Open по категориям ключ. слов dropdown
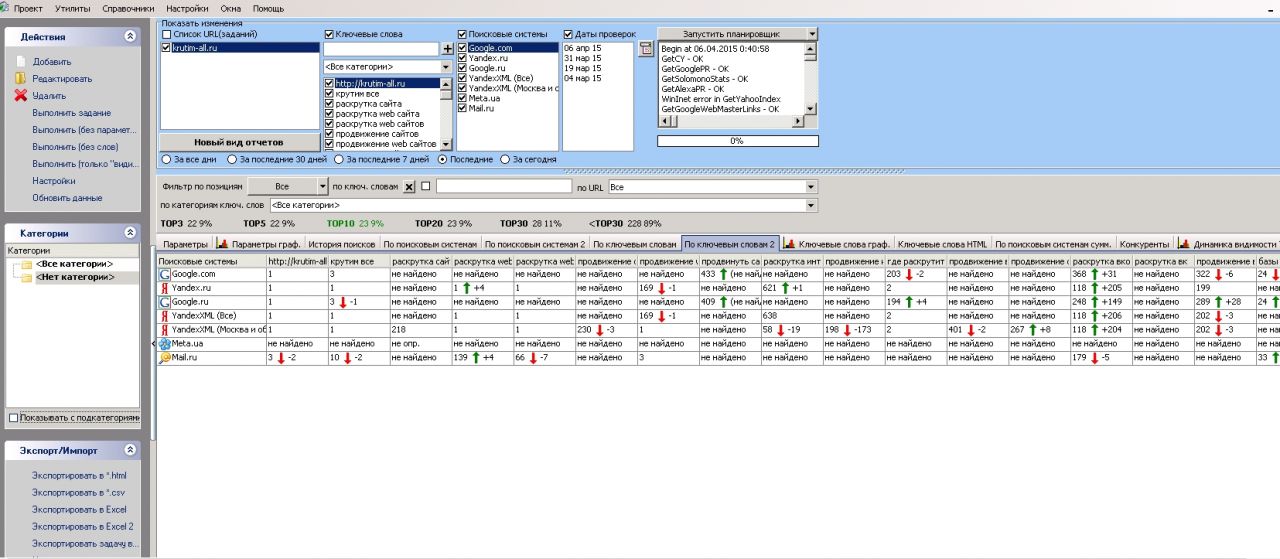The width and height of the screenshot is (1280, 559). coord(811,206)
